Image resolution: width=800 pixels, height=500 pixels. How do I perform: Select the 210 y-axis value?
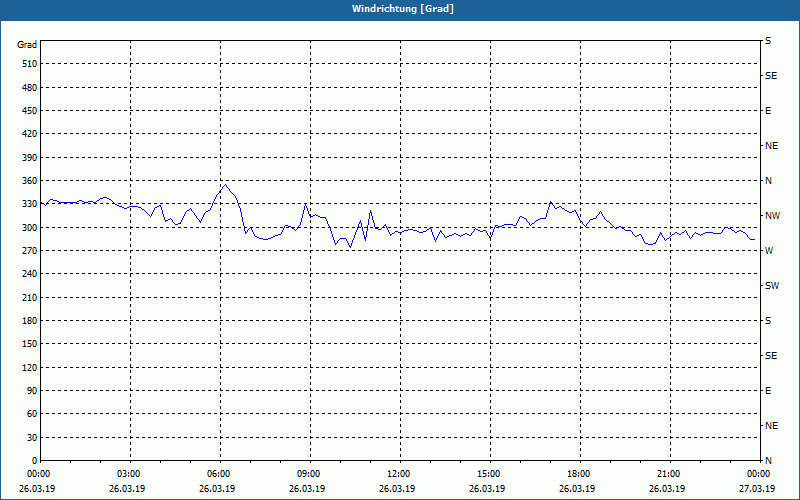pos(30,297)
